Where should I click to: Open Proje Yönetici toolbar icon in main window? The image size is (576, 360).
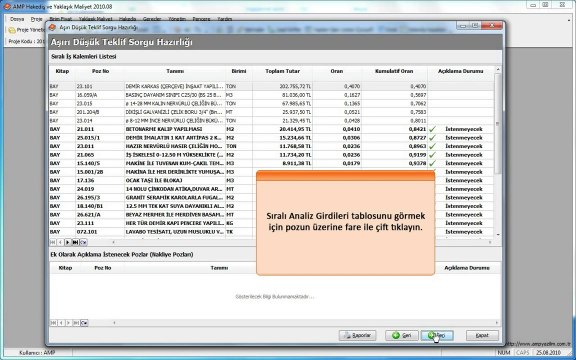(12, 30)
